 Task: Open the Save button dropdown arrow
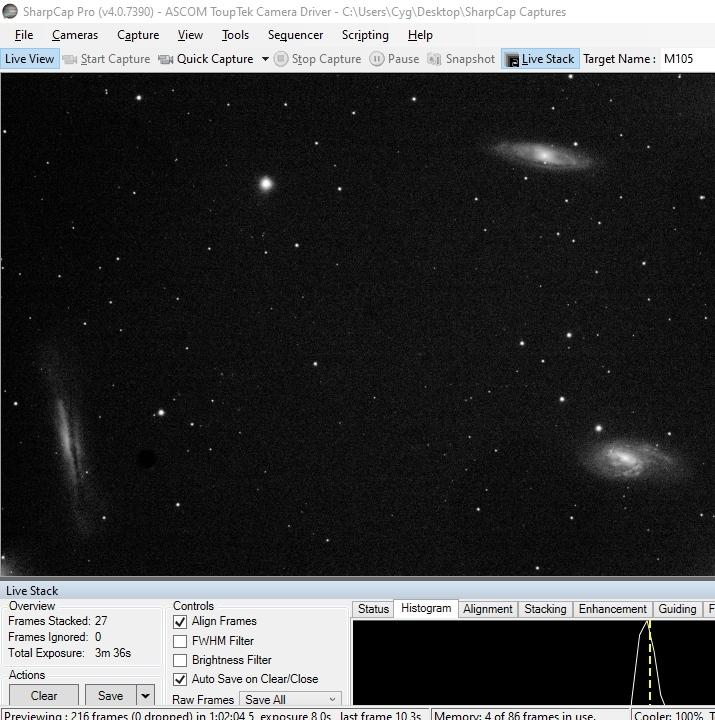(146, 696)
